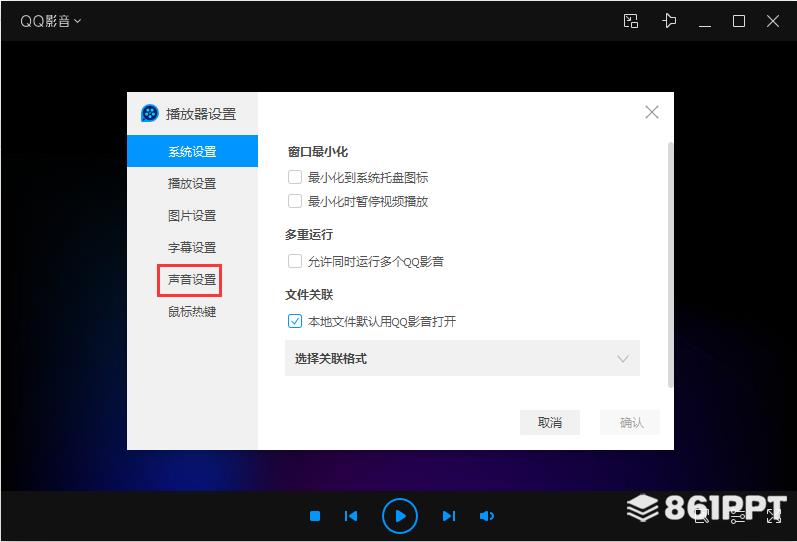Expand the 选择关联格式 dropdown
Viewport: 797px width, 542px height.
[x=462, y=358]
